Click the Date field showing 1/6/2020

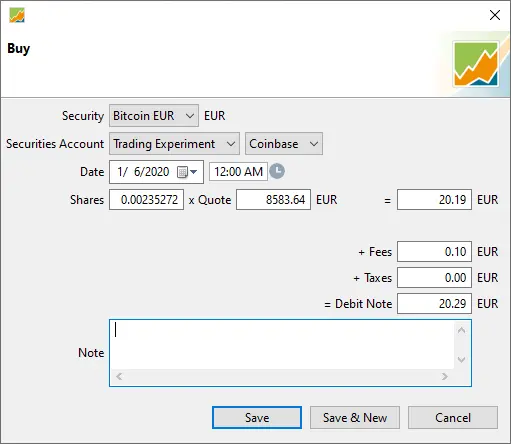(156, 172)
